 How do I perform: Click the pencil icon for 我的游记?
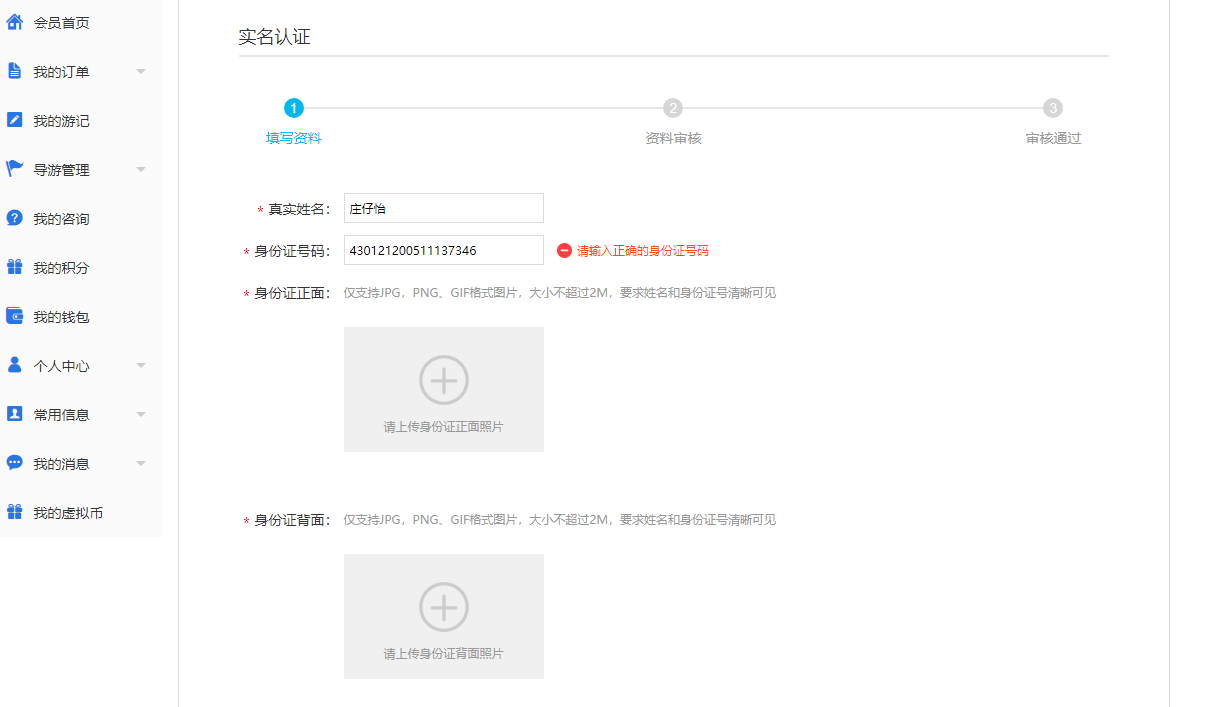pyautogui.click(x=15, y=120)
